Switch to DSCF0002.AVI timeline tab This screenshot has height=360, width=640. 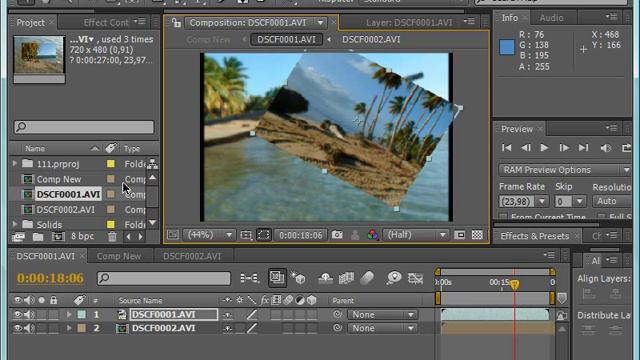point(192,256)
